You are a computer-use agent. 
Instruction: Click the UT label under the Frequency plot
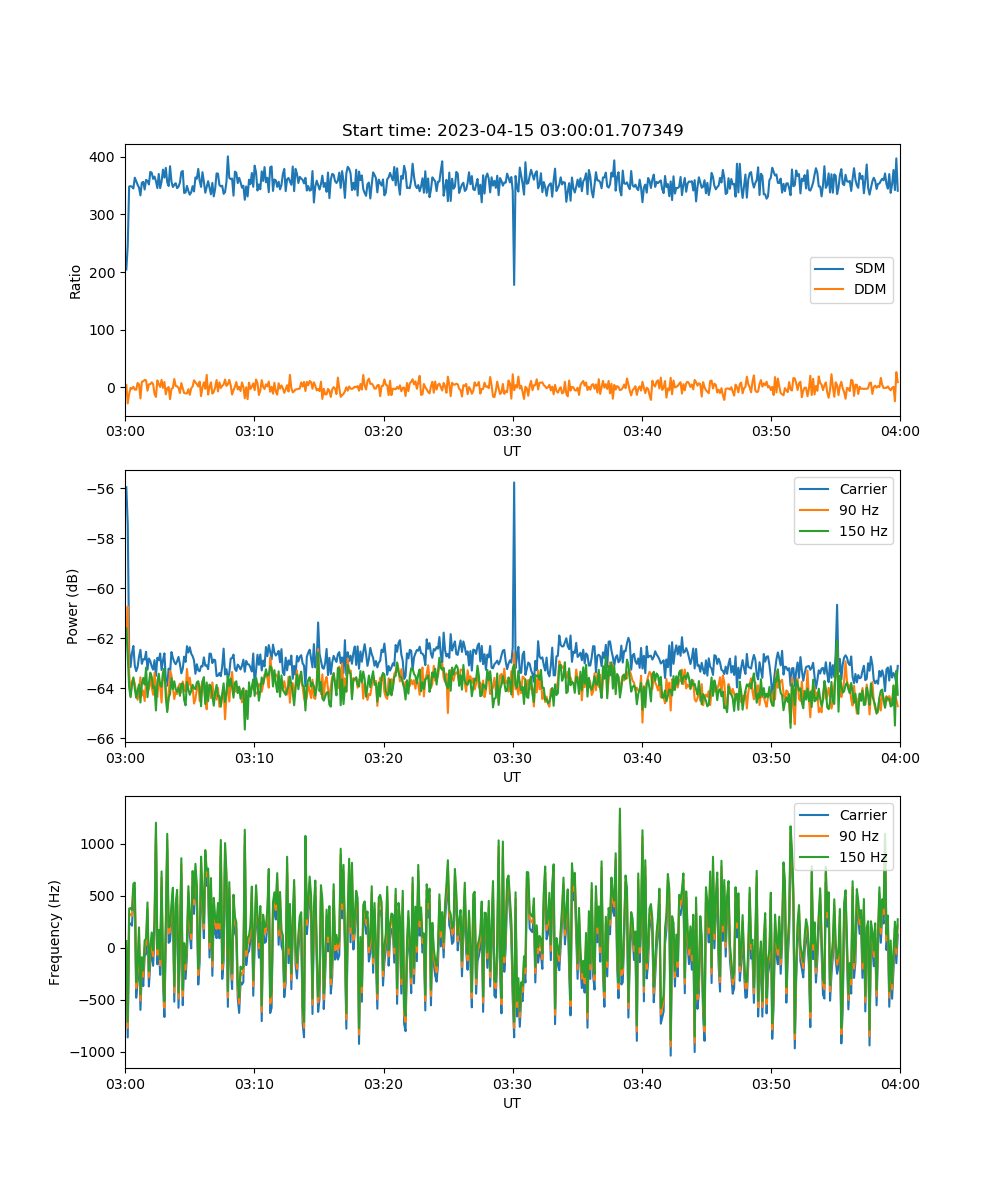[x=512, y=1103]
